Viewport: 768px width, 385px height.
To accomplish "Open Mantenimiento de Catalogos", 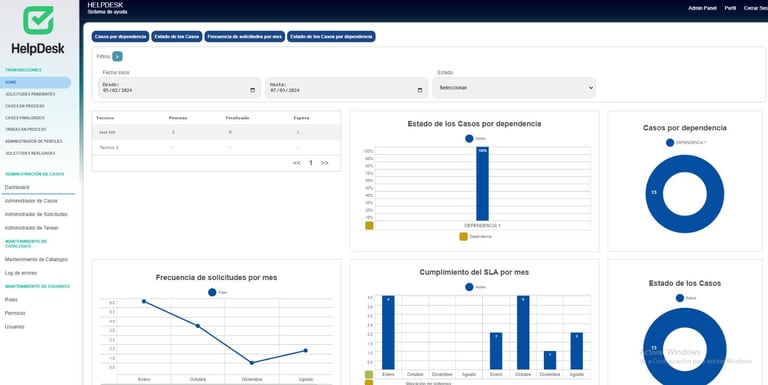I will tap(36, 259).
